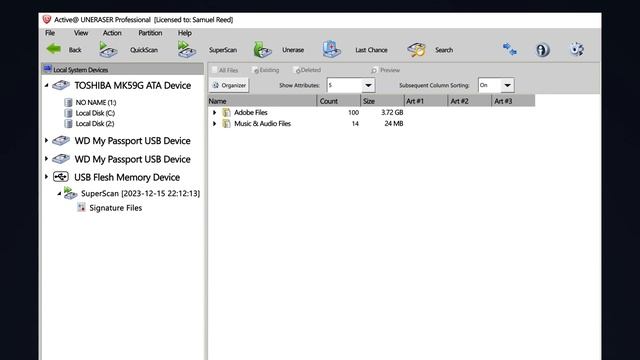The image size is (640, 360).
Task: Click the second WD My Passport drive icon
Action: coord(61,159)
